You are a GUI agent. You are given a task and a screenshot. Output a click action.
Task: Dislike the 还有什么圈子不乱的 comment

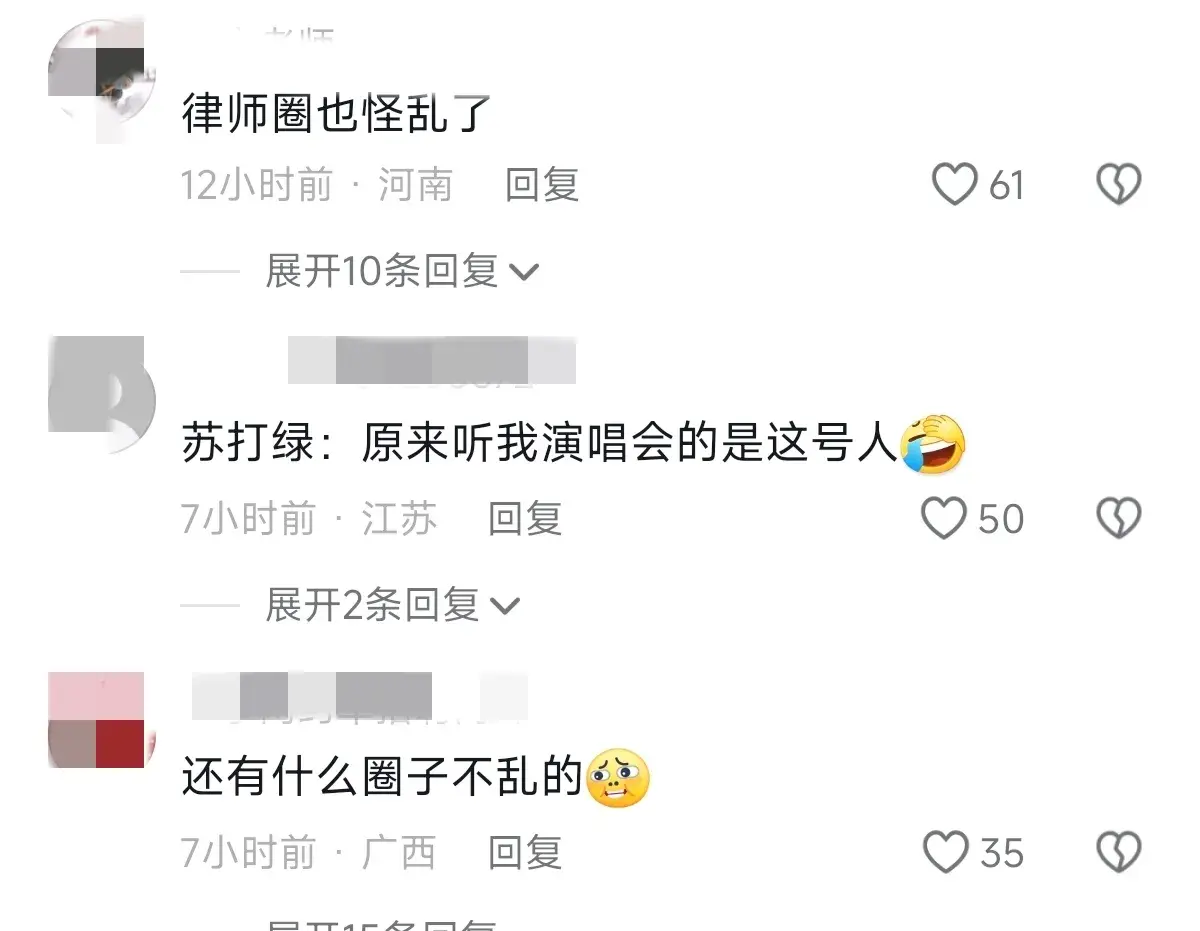(x=1119, y=853)
